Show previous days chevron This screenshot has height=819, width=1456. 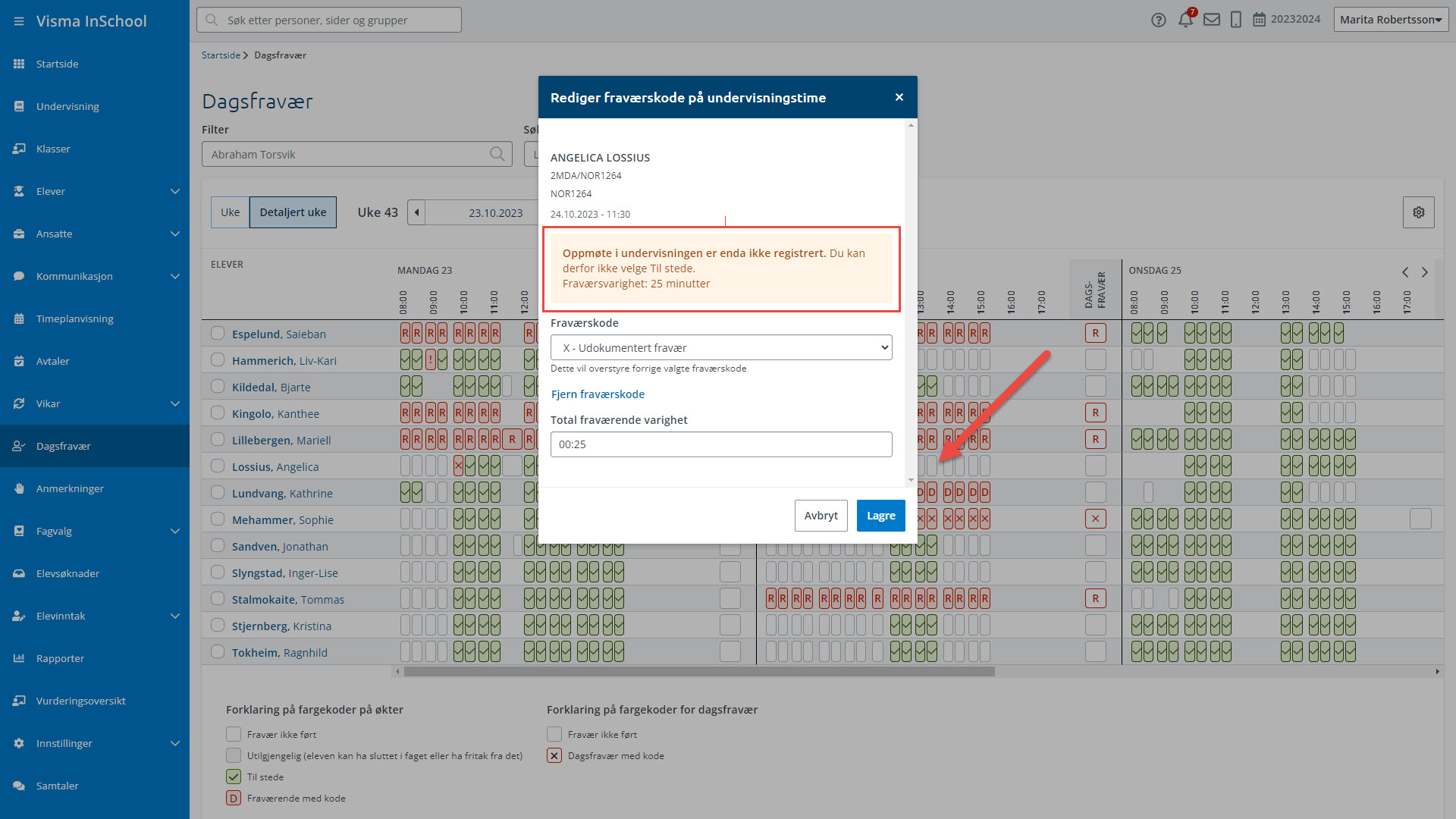tap(1405, 272)
